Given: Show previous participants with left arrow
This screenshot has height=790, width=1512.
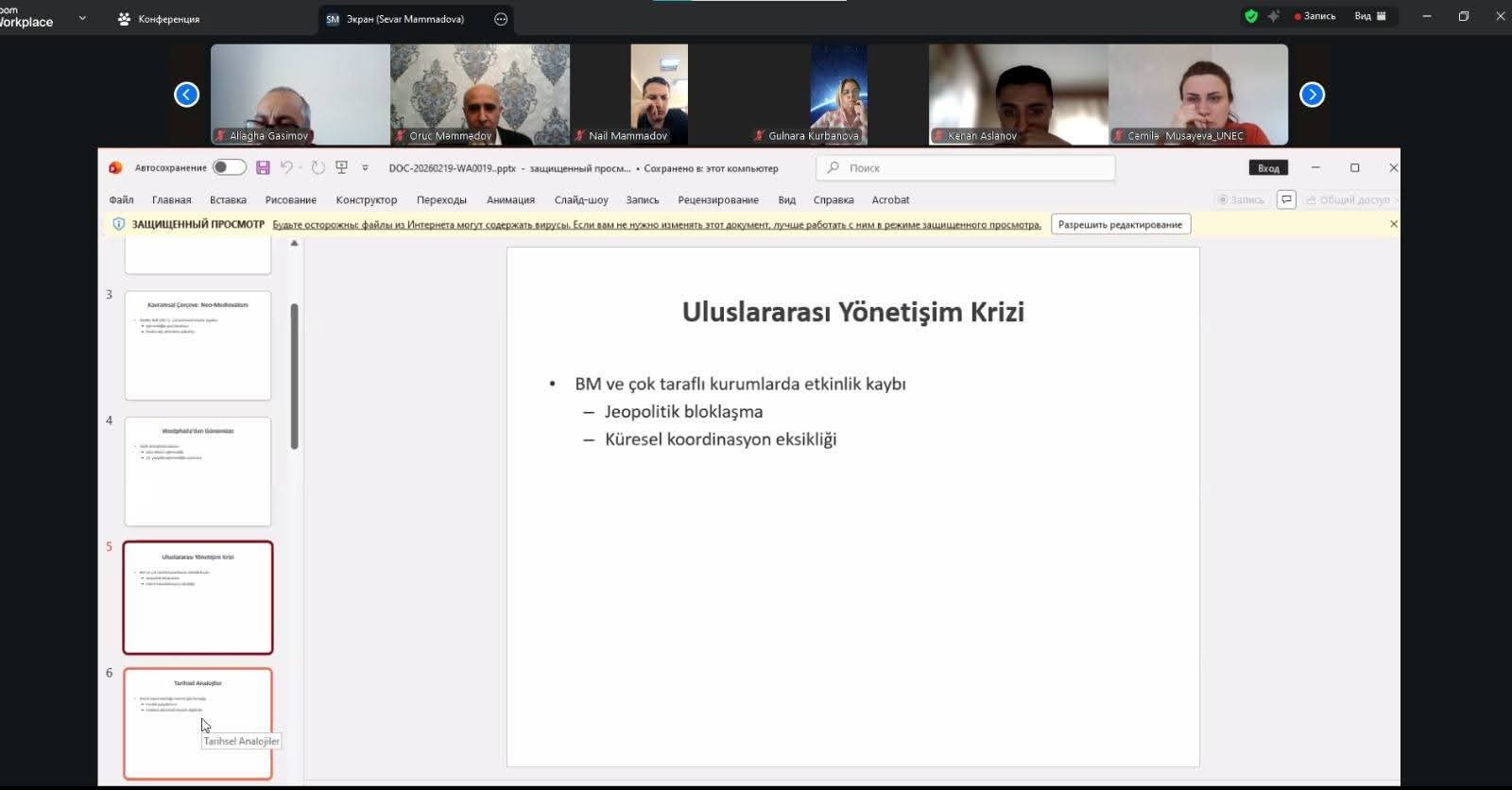Looking at the screenshot, I should pyautogui.click(x=187, y=94).
